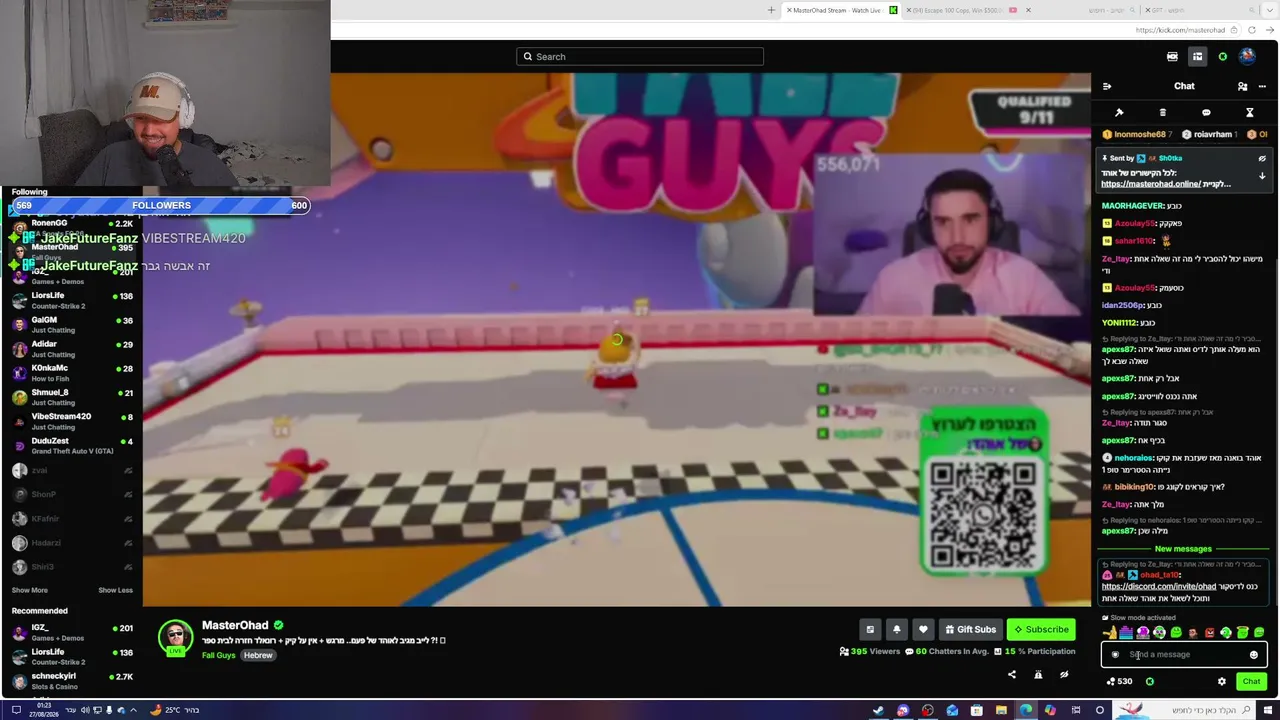Focus the Search box at the top
Image resolution: width=1280 pixels, height=720 pixels.
coord(640,57)
